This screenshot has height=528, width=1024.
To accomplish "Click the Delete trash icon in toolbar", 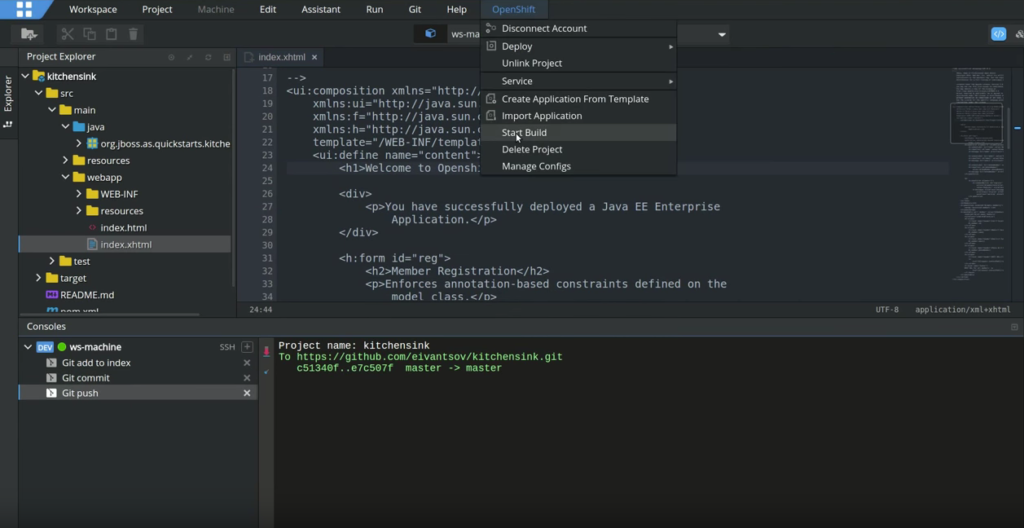I will pos(133,34).
